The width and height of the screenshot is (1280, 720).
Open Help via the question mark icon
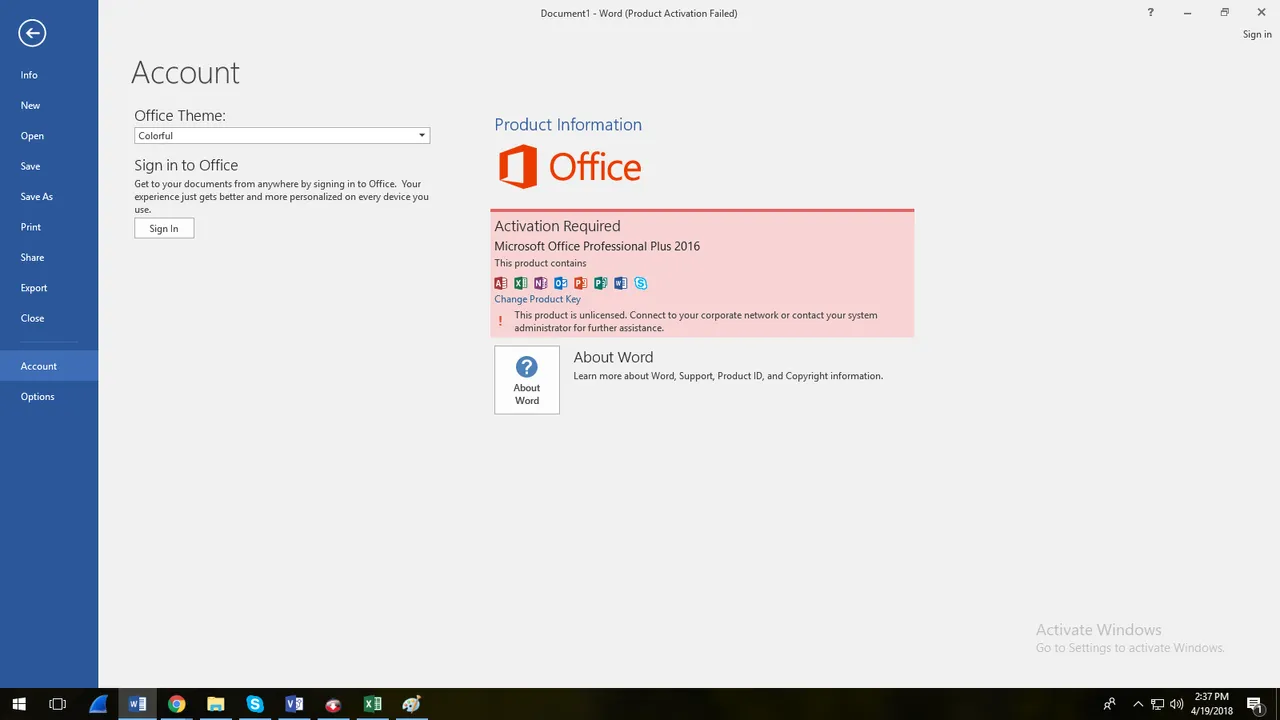click(1150, 13)
